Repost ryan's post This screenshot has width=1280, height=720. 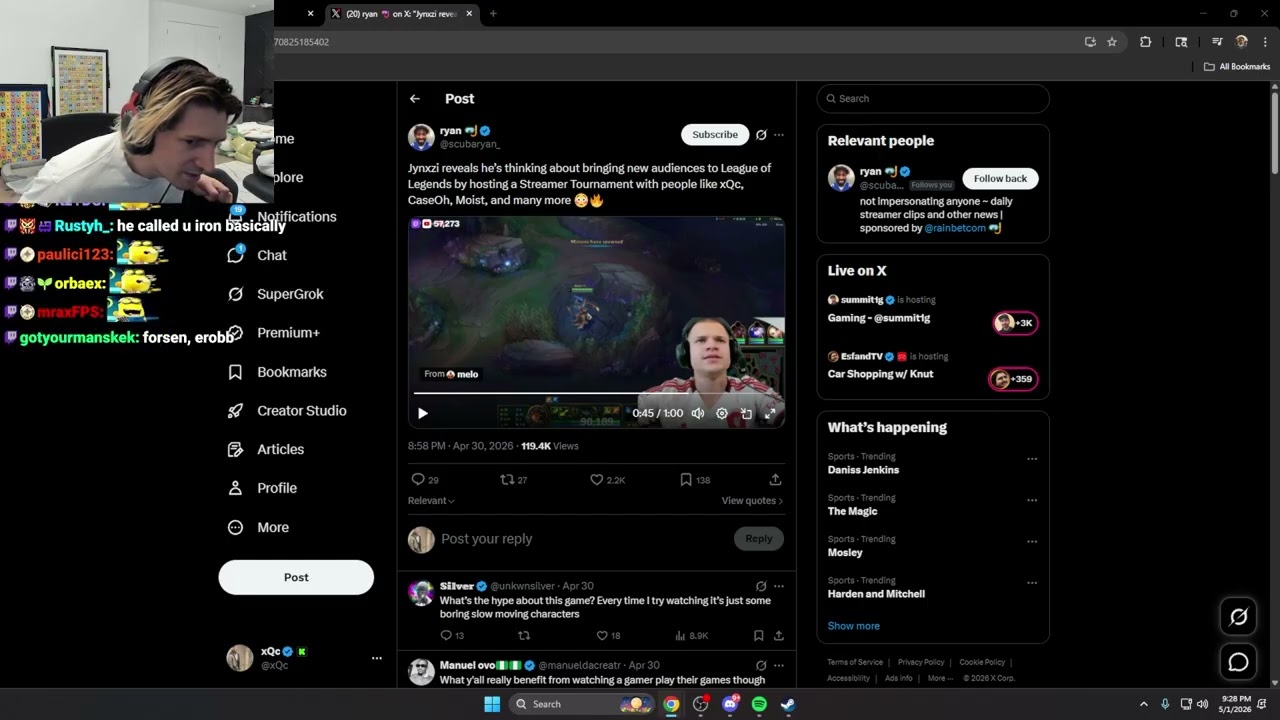pyautogui.click(x=506, y=480)
